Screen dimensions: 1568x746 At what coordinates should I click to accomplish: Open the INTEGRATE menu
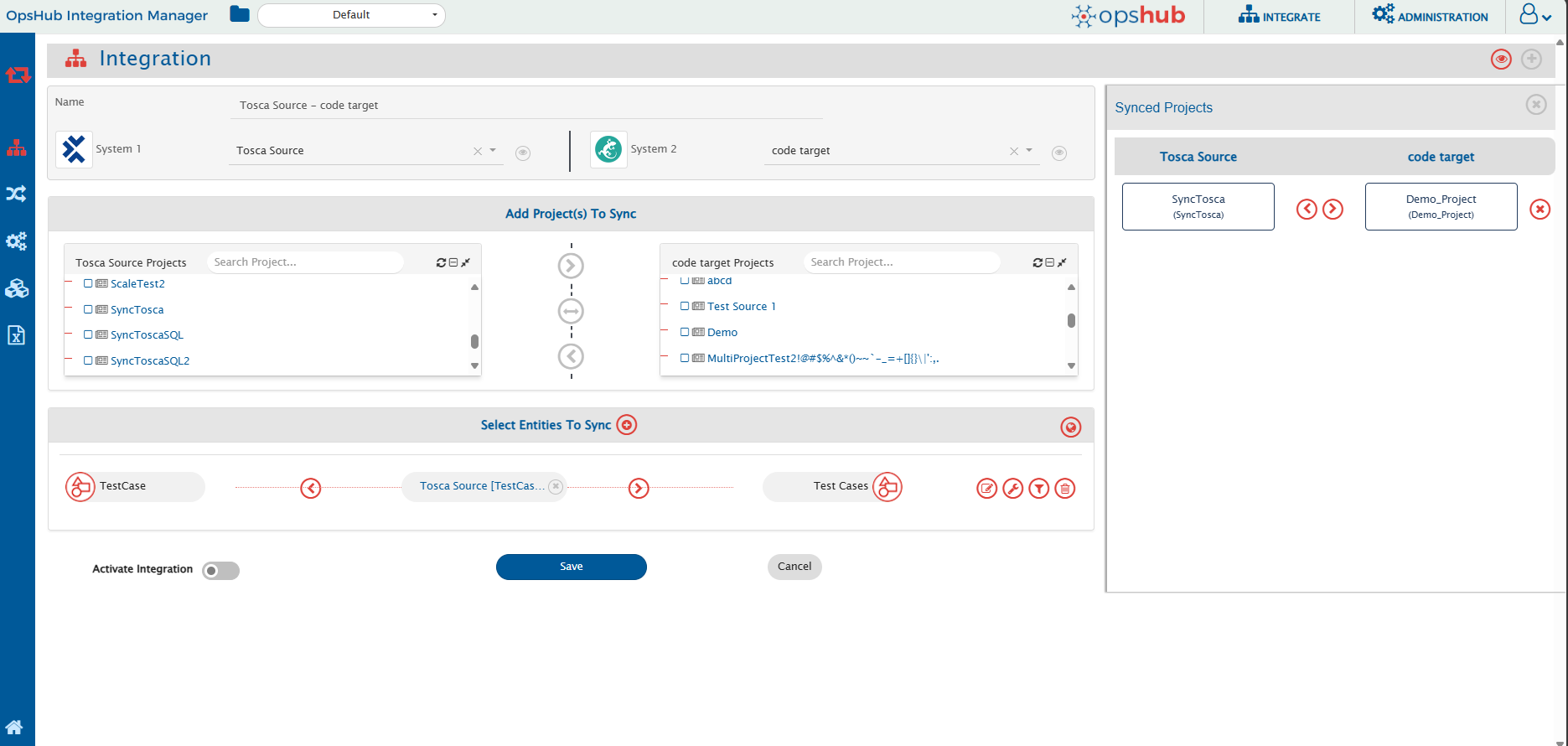pos(1279,16)
